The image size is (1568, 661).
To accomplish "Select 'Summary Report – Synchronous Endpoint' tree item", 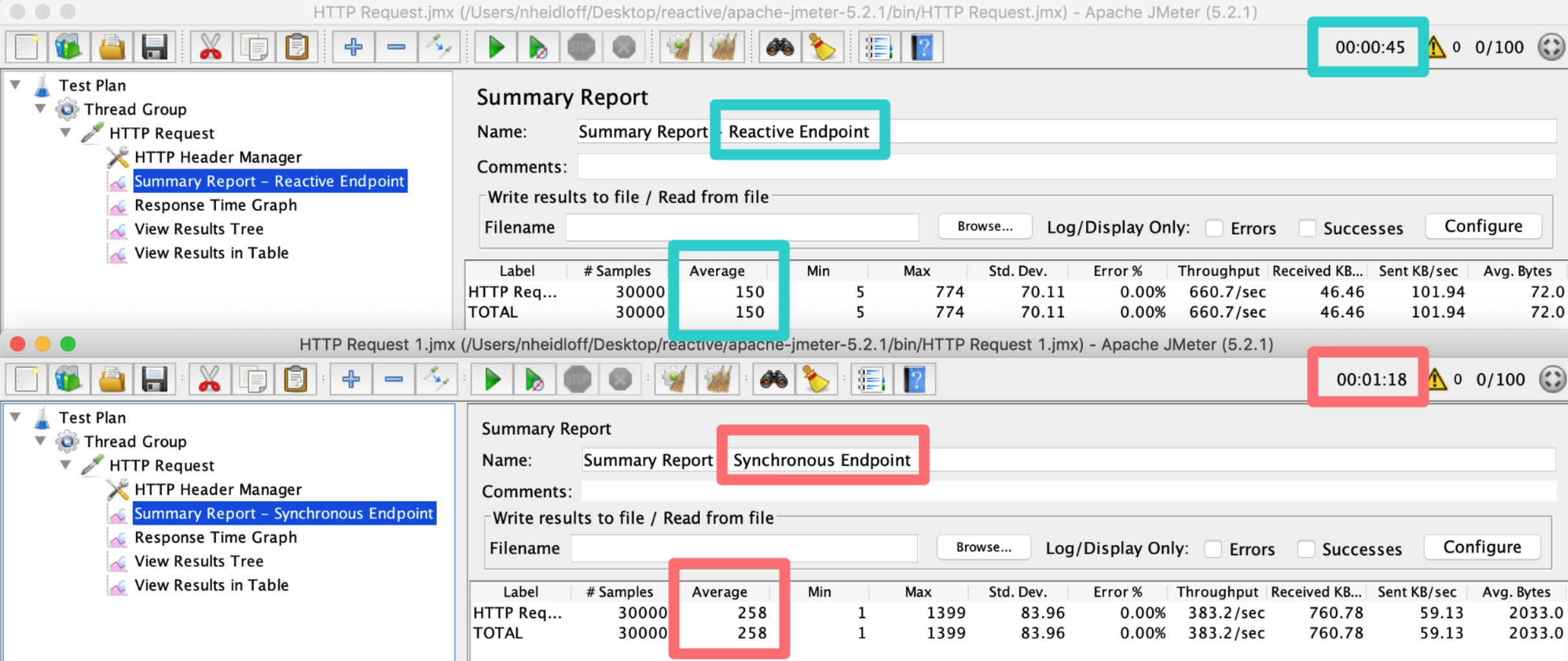I will point(284,514).
